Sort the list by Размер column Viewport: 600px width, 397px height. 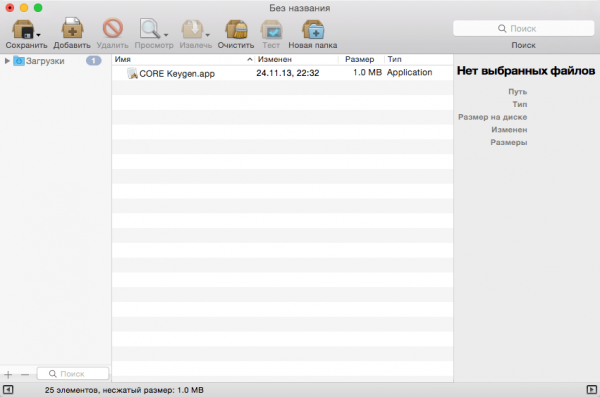coord(361,59)
